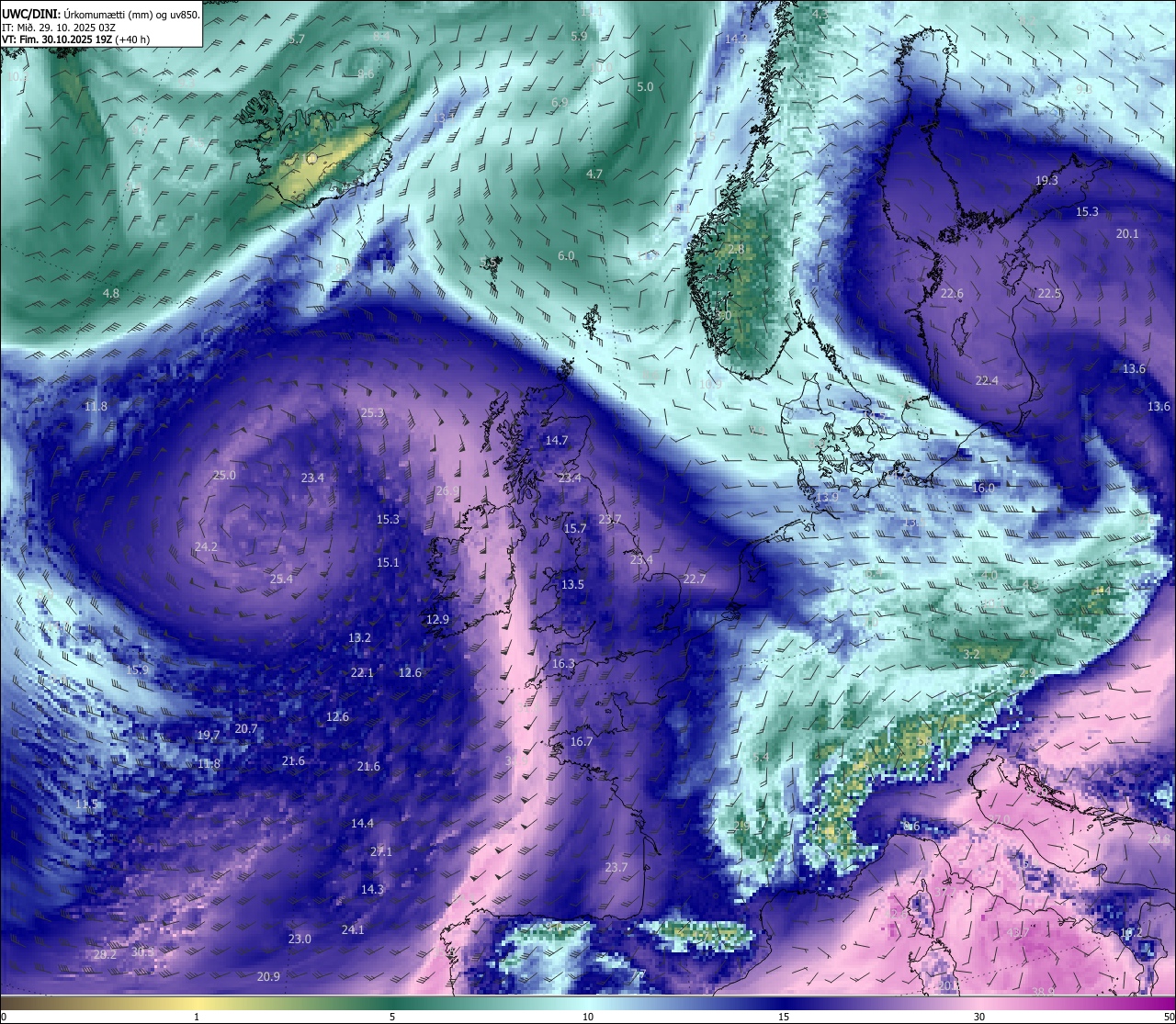Click the UWC/DINI Úrkomumætti title text

[x=101, y=14]
